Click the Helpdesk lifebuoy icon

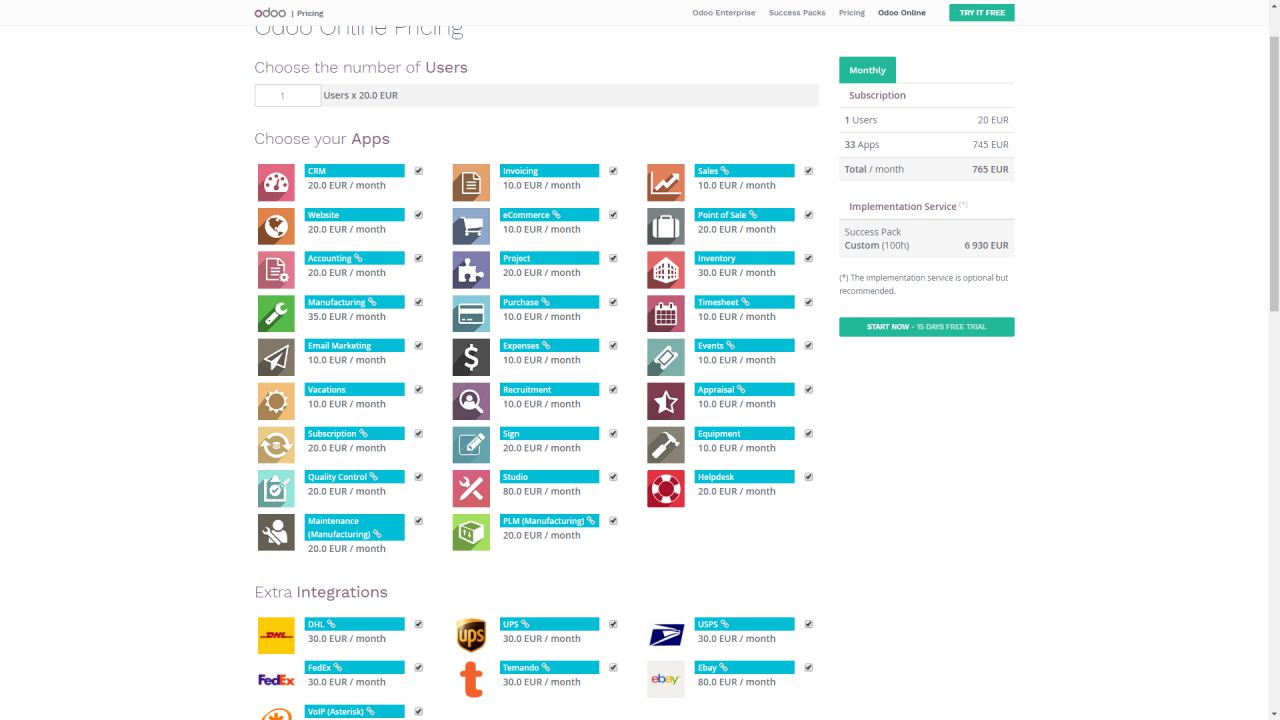point(666,489)
